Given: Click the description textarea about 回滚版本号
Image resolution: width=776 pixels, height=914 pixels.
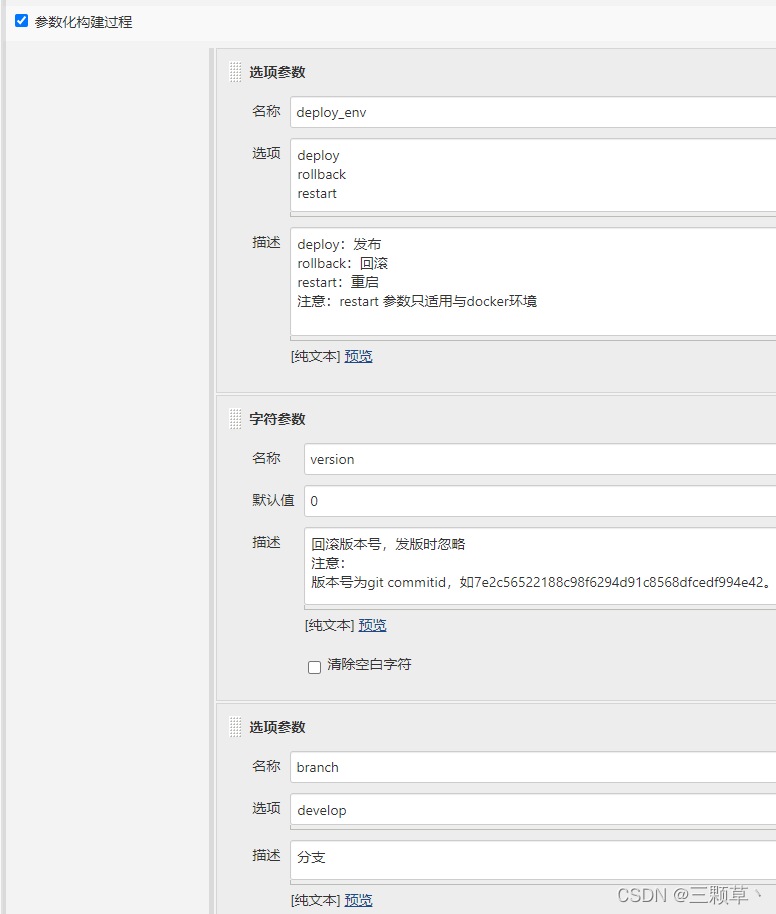Looking at the screenshot, I should point(540,567).
